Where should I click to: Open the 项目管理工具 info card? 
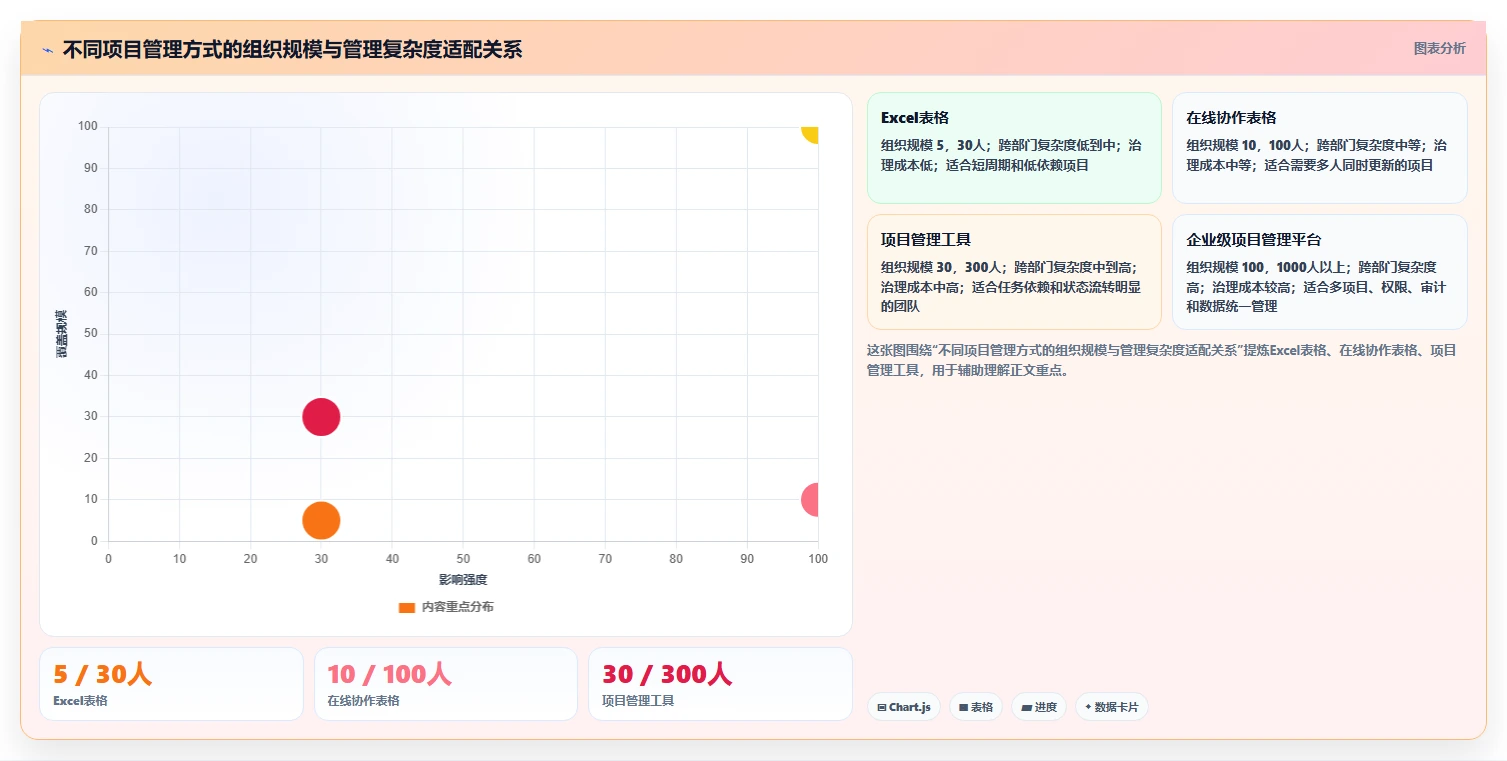pyautogui.click(x=1014, y=272)
